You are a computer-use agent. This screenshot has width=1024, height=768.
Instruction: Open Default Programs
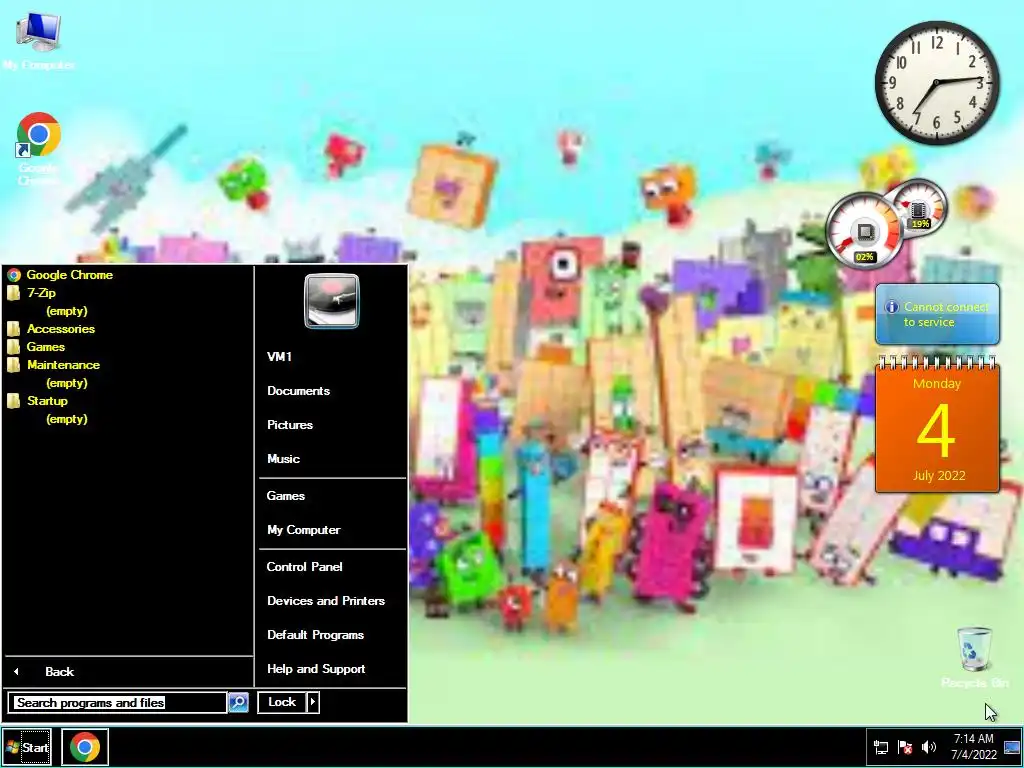pos(315,635)
